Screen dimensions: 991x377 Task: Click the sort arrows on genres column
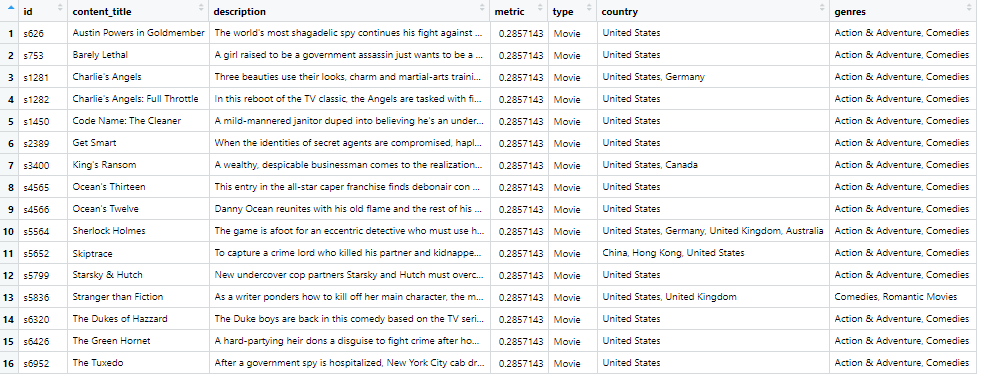(x=970, y=8)
